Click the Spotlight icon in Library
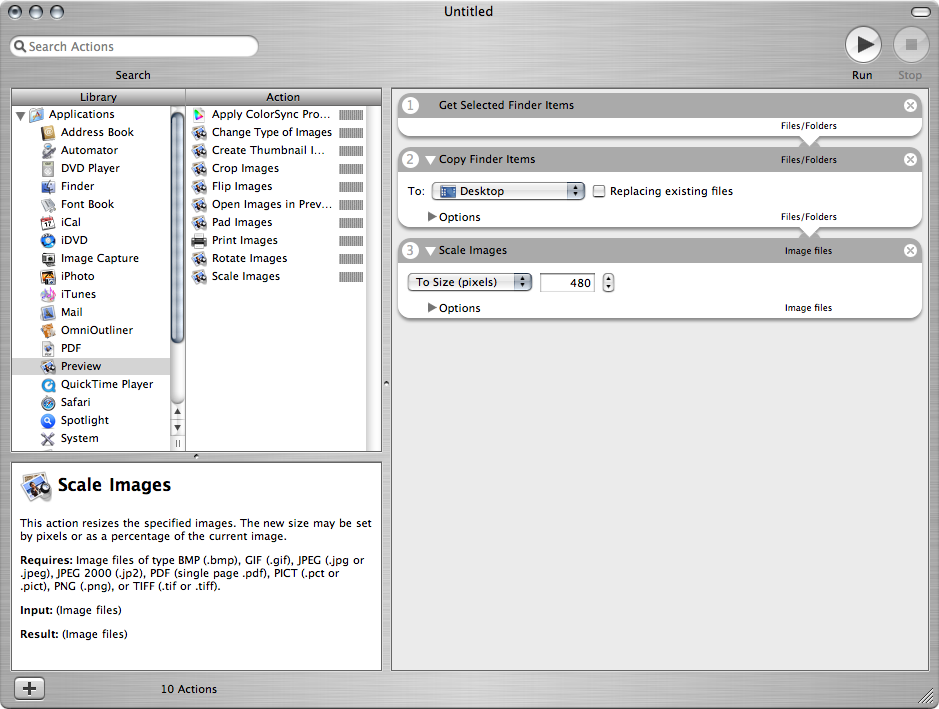This screenshot has height=709, width=939. click(x=48, y=420)
